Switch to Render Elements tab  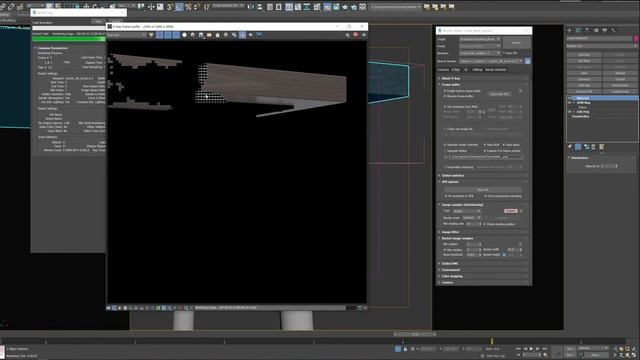coord(496,70)
